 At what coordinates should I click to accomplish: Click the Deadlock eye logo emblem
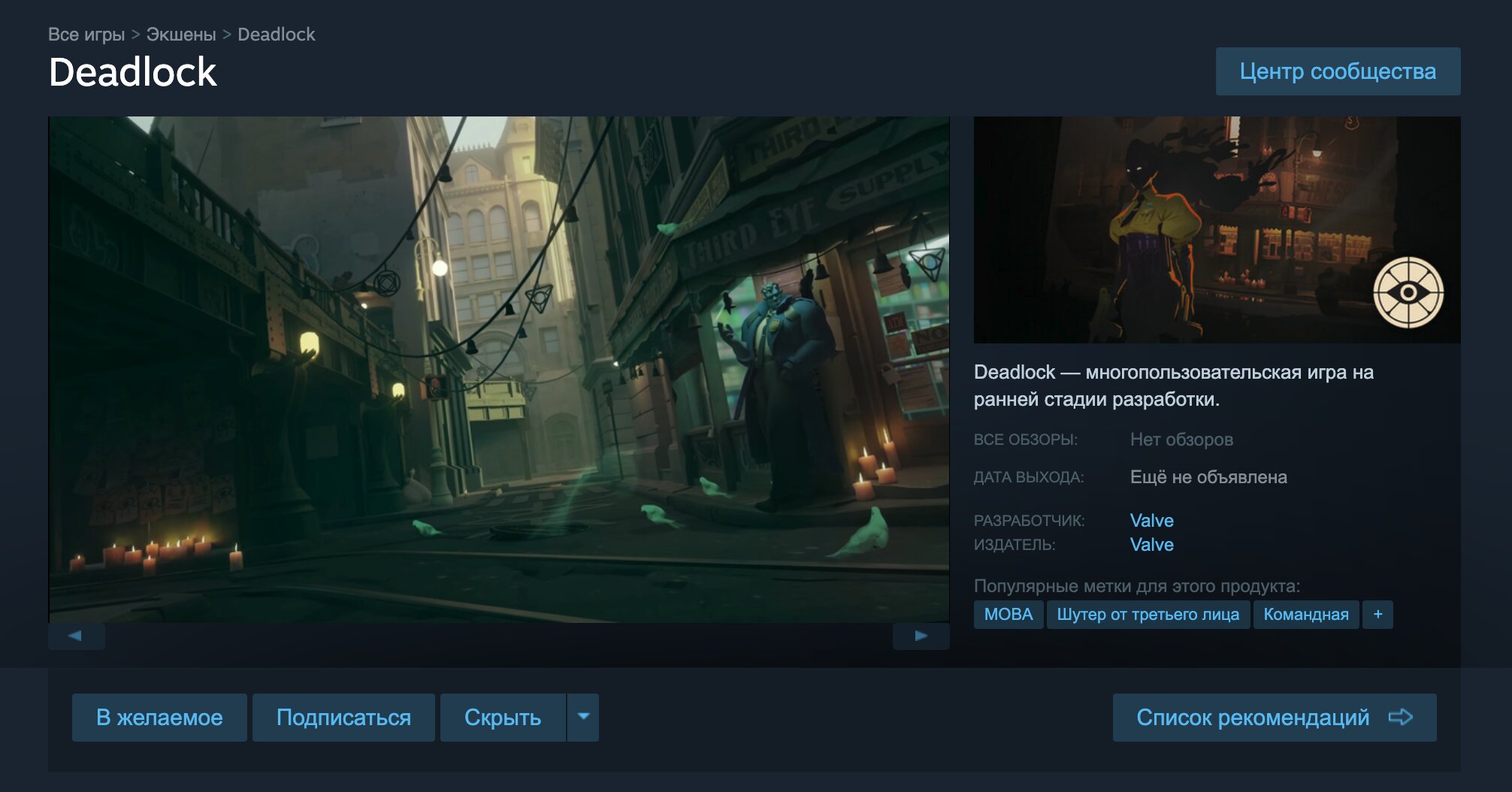tap(1408, 292)
